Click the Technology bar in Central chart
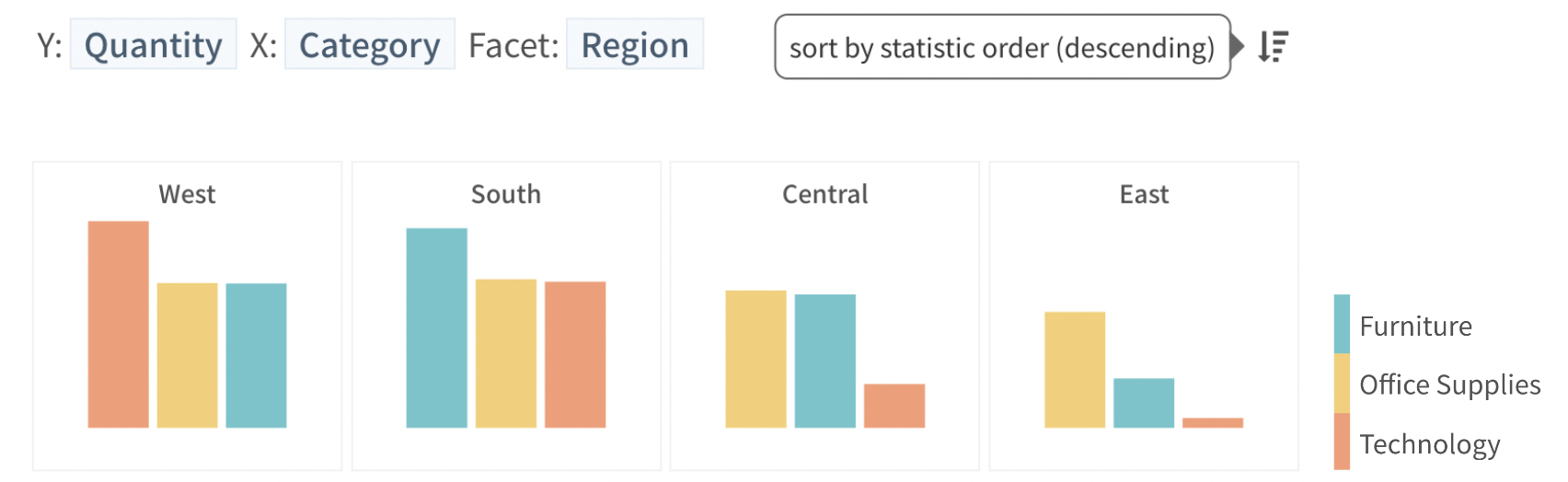Screen dimensions: 1568x482 894,406
